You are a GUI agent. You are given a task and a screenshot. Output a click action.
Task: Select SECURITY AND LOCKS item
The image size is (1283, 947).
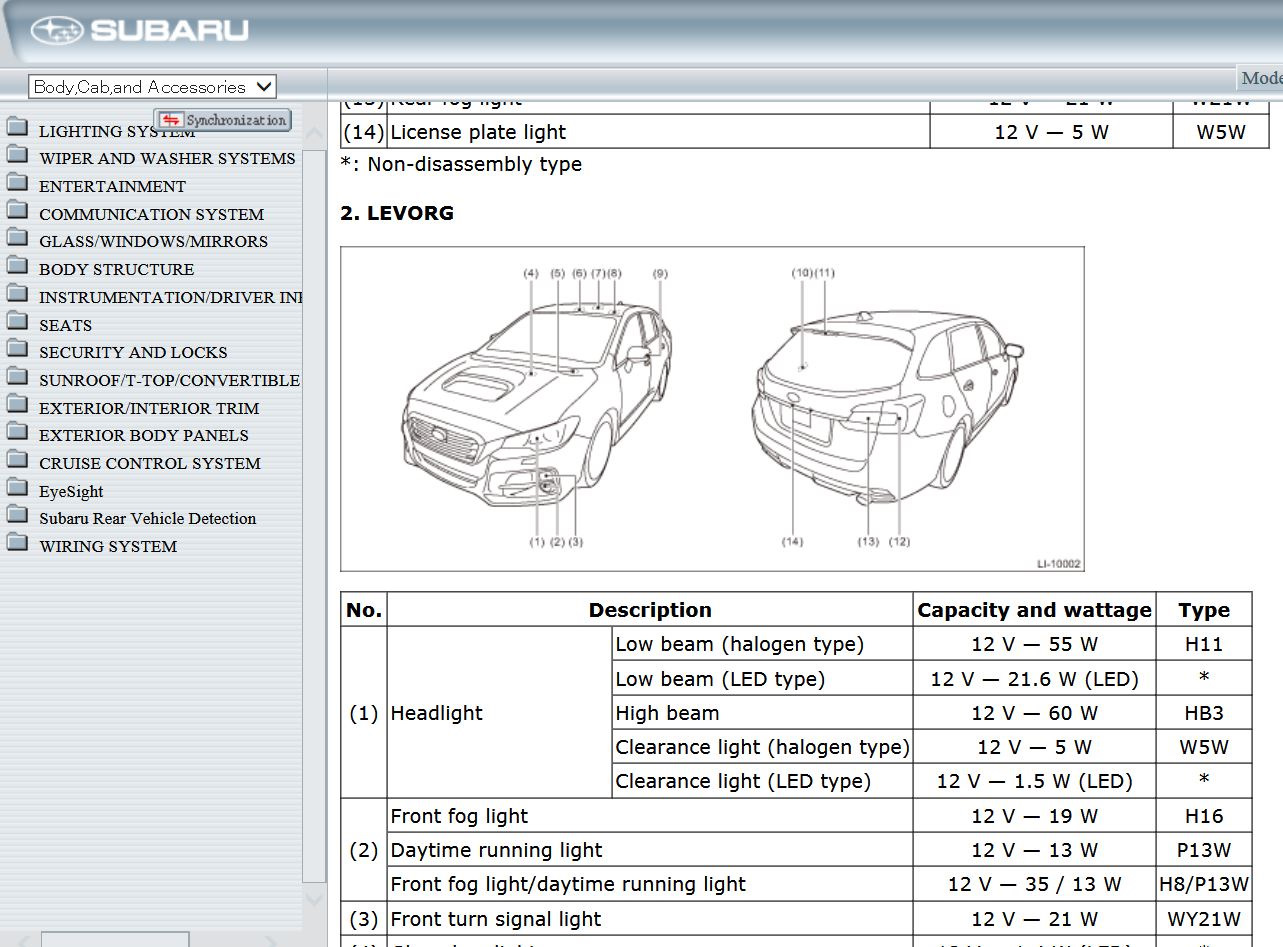coord(133,353)
